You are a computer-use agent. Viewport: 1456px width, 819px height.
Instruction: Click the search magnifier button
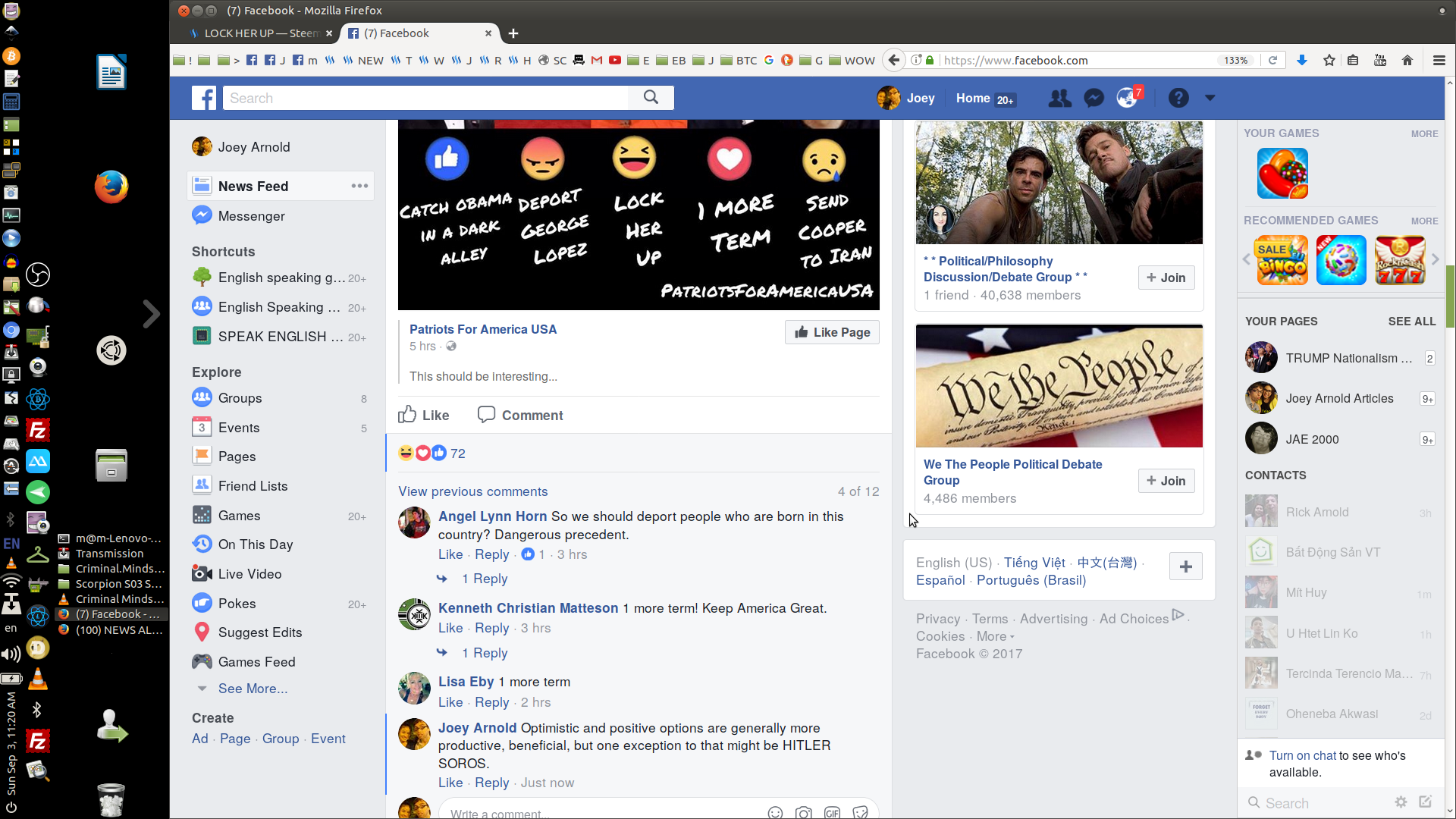click(x=651, y=98)
